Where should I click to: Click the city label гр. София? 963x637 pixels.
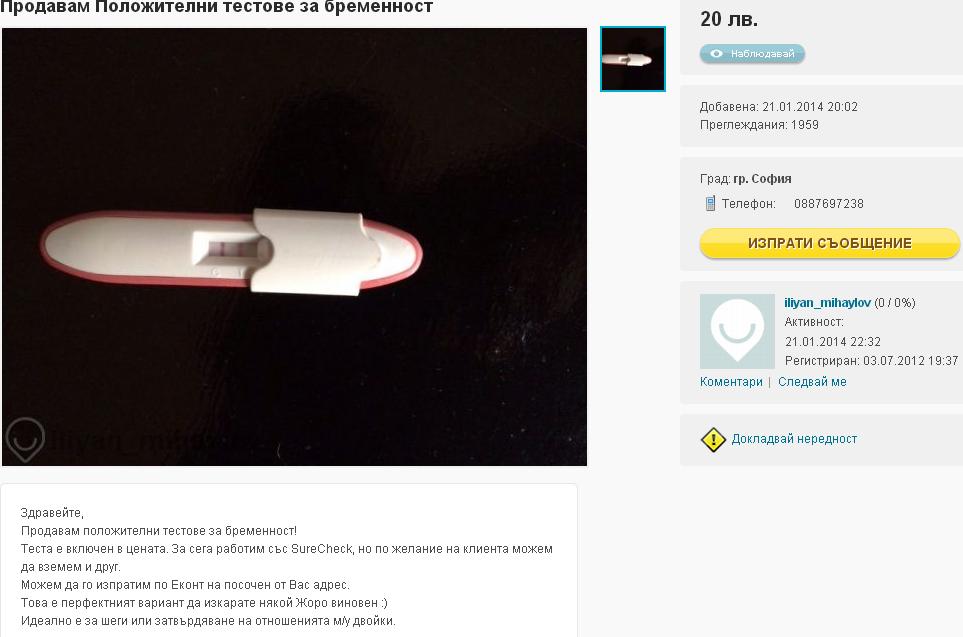762,179
